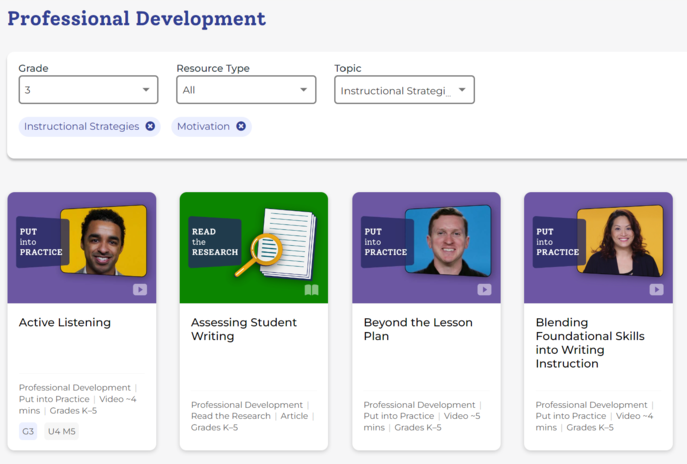Click book icon on Assessing Student Writing card
687x464 pixels.
pos(311,290)
